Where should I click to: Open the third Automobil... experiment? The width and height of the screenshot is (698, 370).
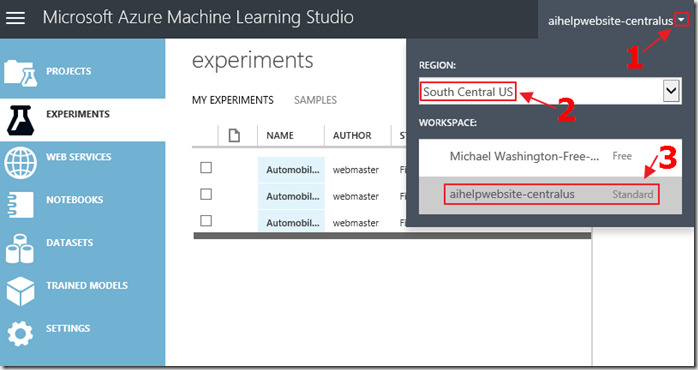(x=293, y=223)
